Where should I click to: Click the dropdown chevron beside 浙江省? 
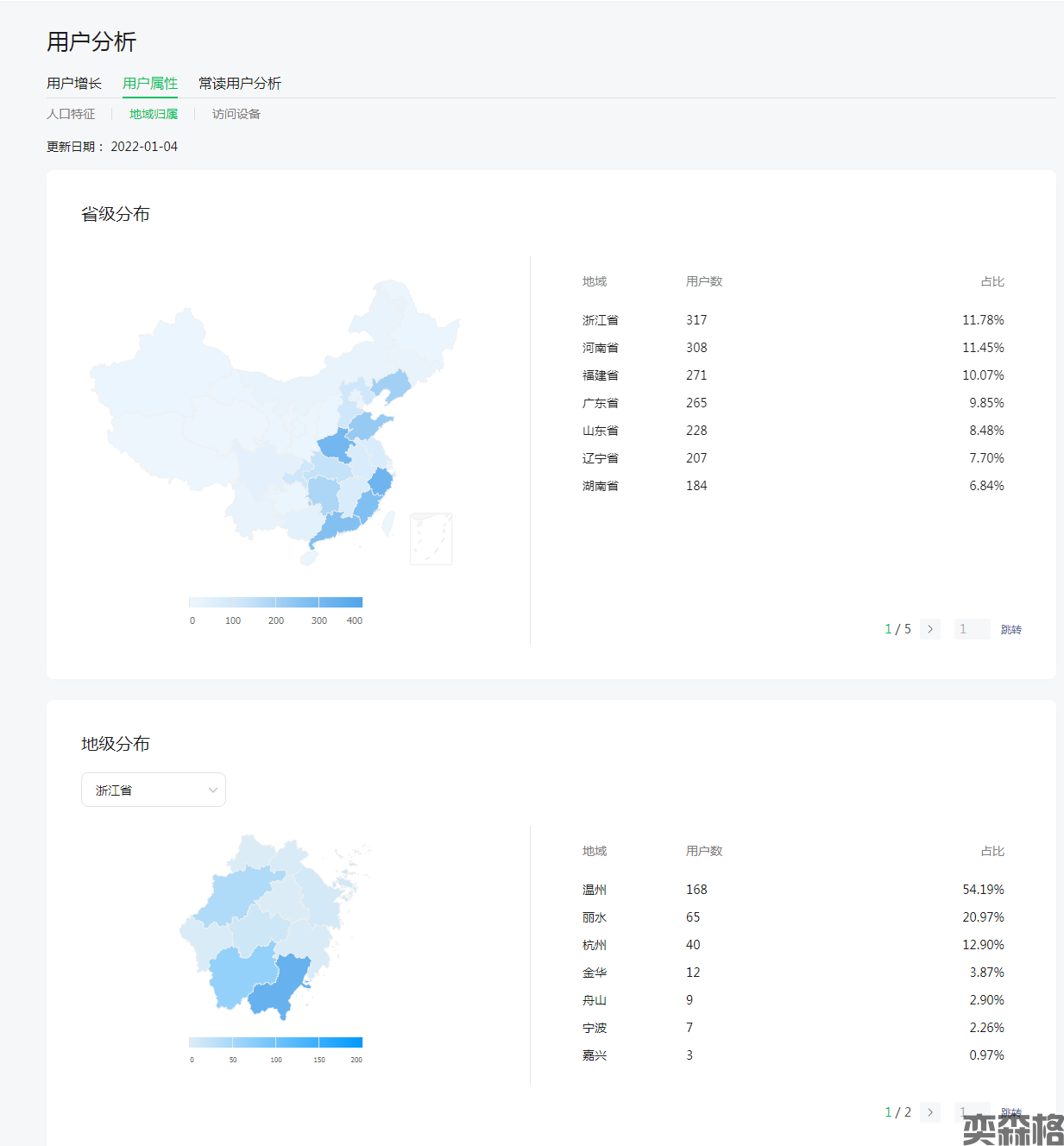click(x=212, y=790)
